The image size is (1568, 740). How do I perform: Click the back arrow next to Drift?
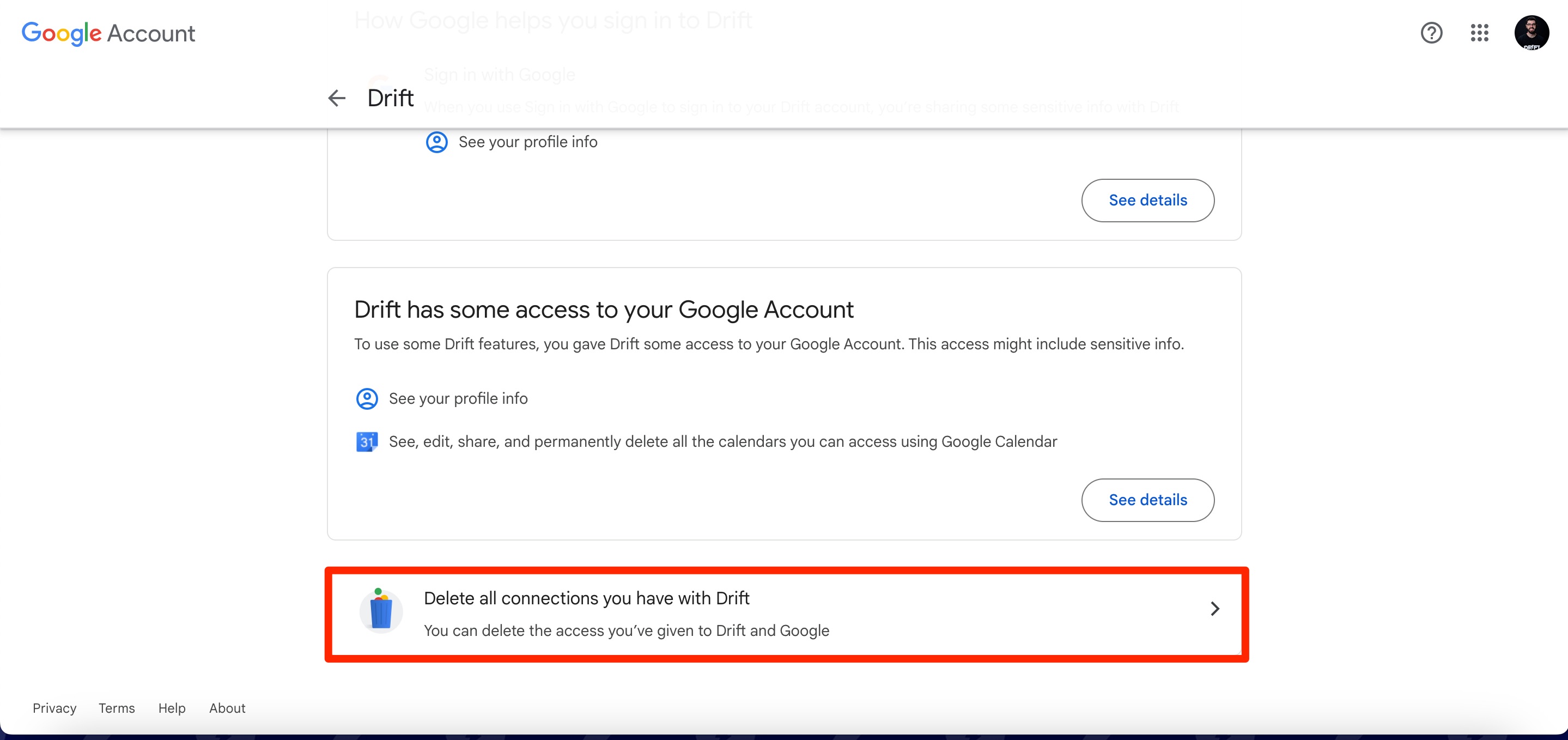pyautogui.click(x=337, y=98)
